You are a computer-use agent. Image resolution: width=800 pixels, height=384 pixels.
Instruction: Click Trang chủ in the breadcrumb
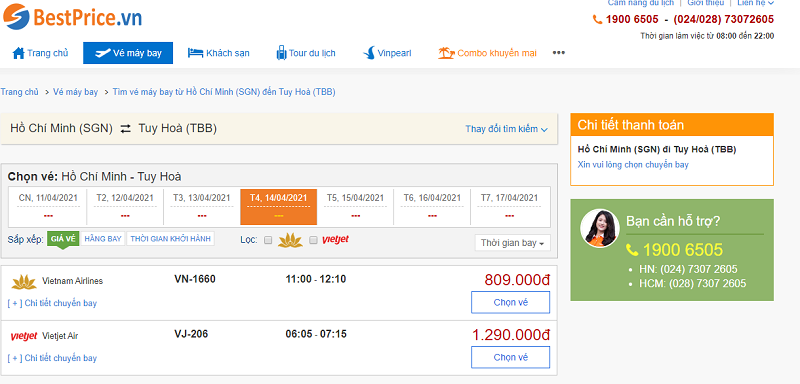pos(19,92)
